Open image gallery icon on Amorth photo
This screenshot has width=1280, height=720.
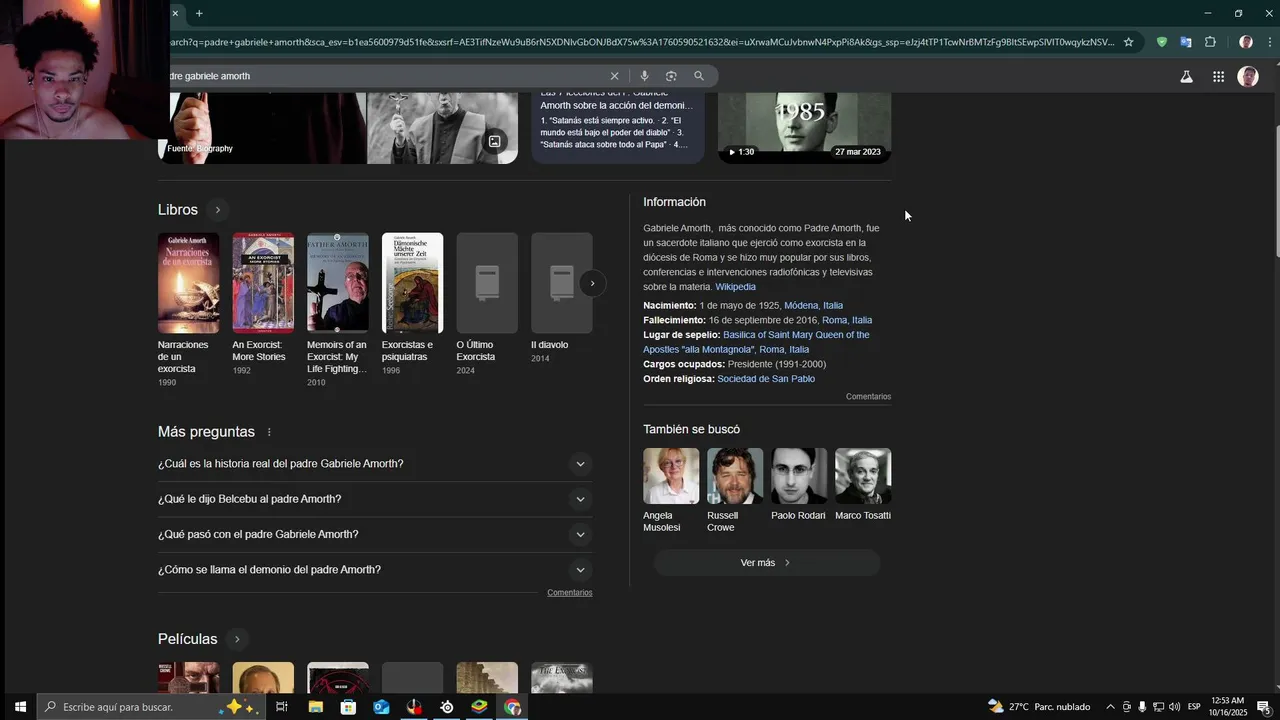click(494, 142)
